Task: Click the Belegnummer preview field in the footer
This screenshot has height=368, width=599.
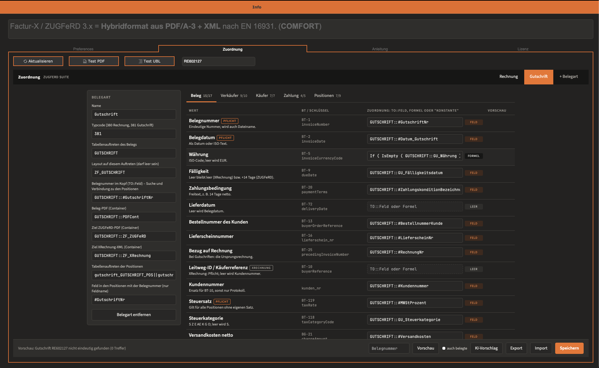Action: click(x=389, y=349)
